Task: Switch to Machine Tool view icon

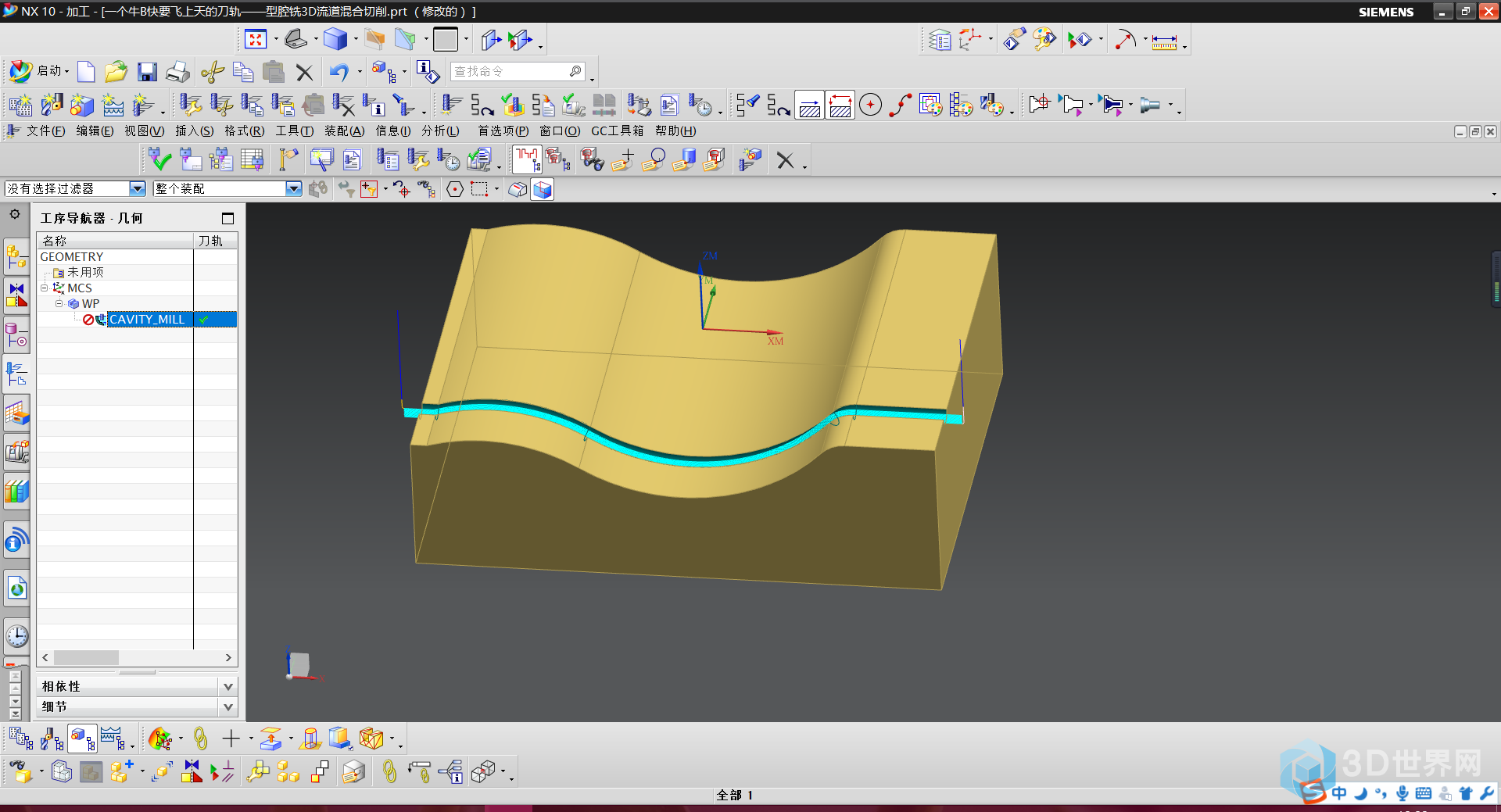Action: click(52, 738)
